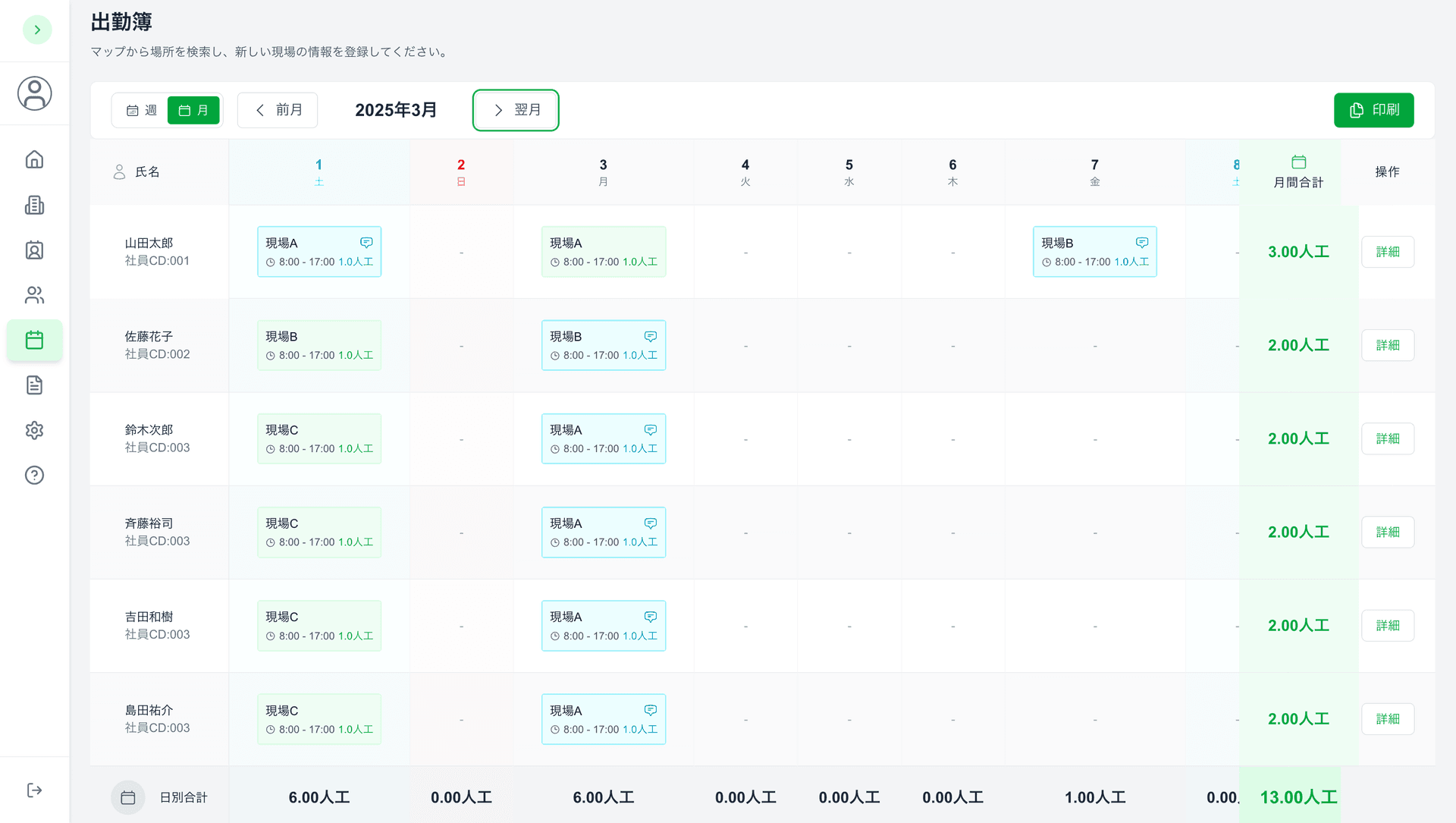Open the document icon in sidebar

pos(34,385)
